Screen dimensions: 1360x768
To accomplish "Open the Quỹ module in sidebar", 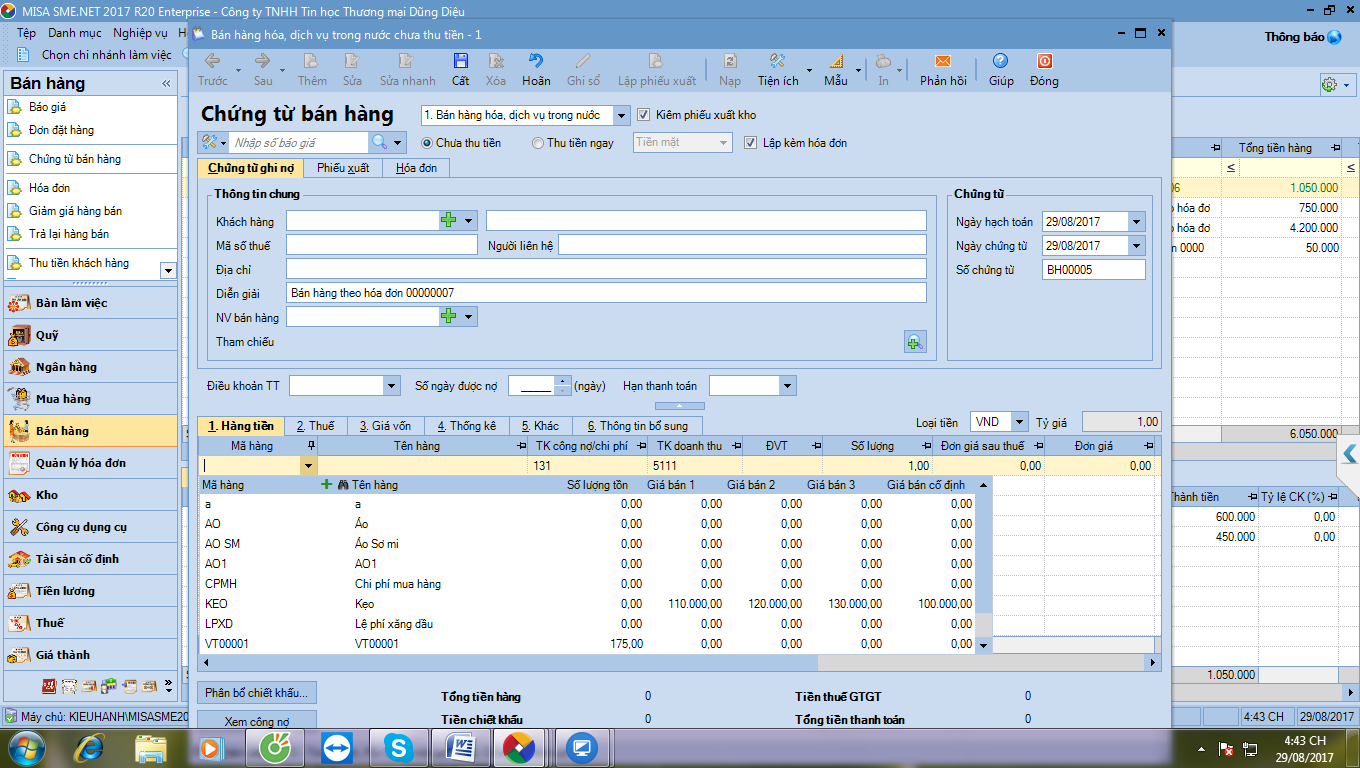I will tap(90, 335).
